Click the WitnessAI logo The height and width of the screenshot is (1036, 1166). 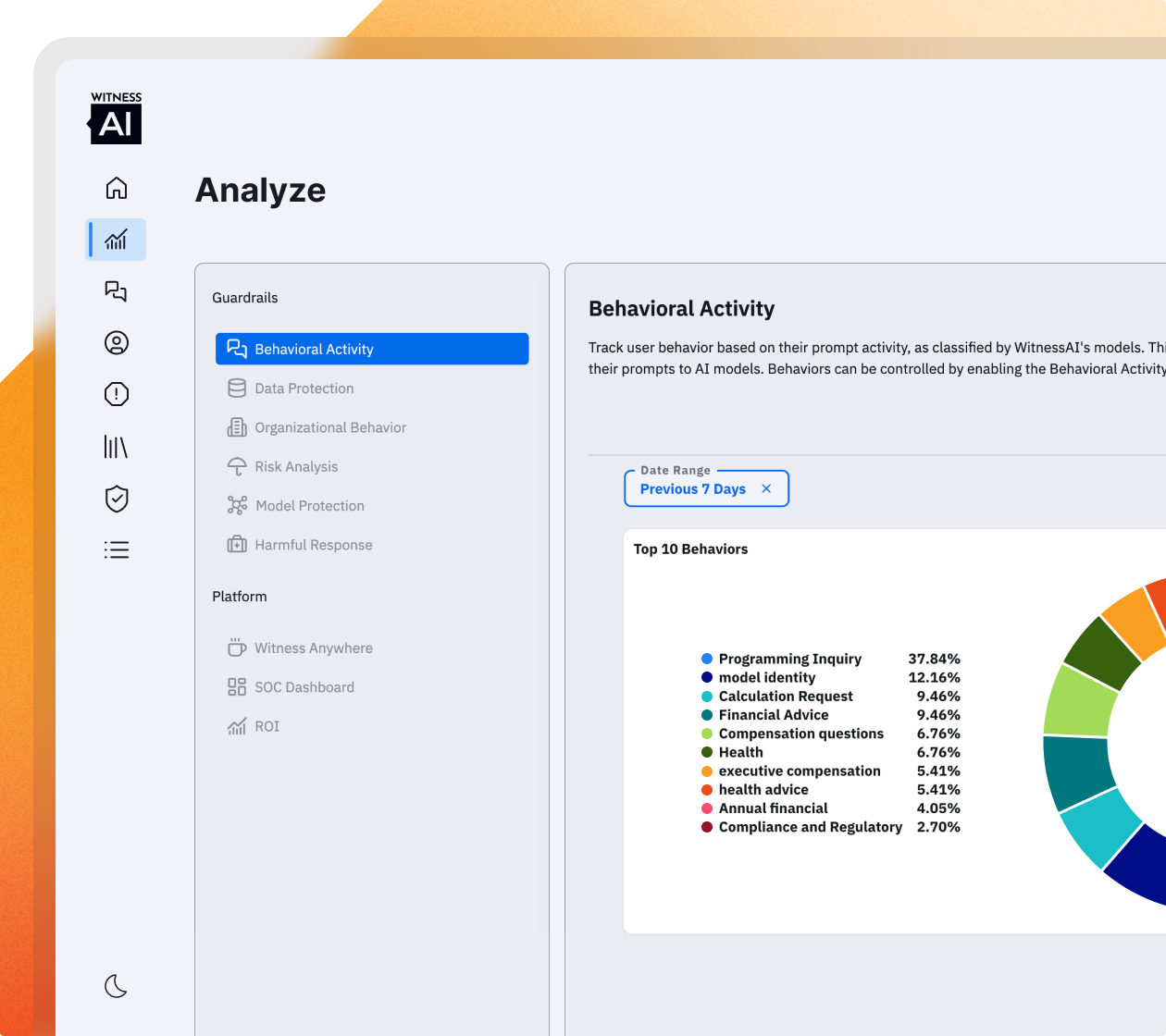[116, 118]
